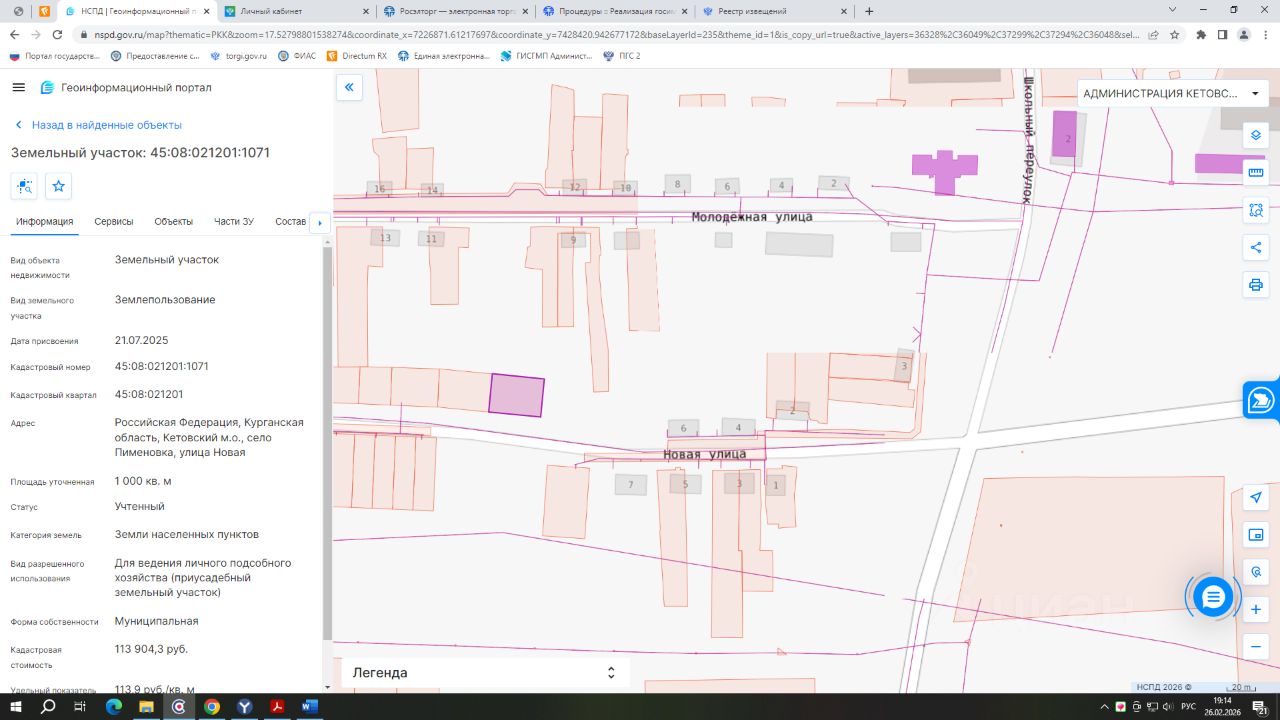Image resolution: width=1280 pixels, height=720 pixels.
Task: Open the Объекты tab
Action: (174, 221)
